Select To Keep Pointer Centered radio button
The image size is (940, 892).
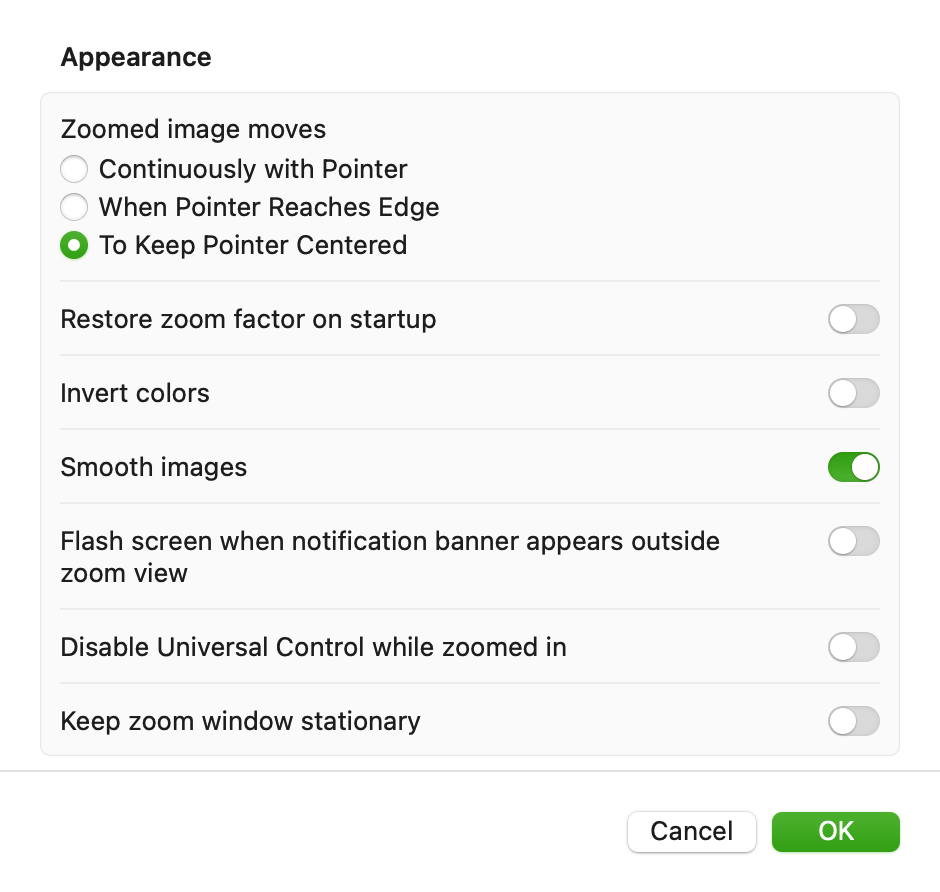coord(74,245)
